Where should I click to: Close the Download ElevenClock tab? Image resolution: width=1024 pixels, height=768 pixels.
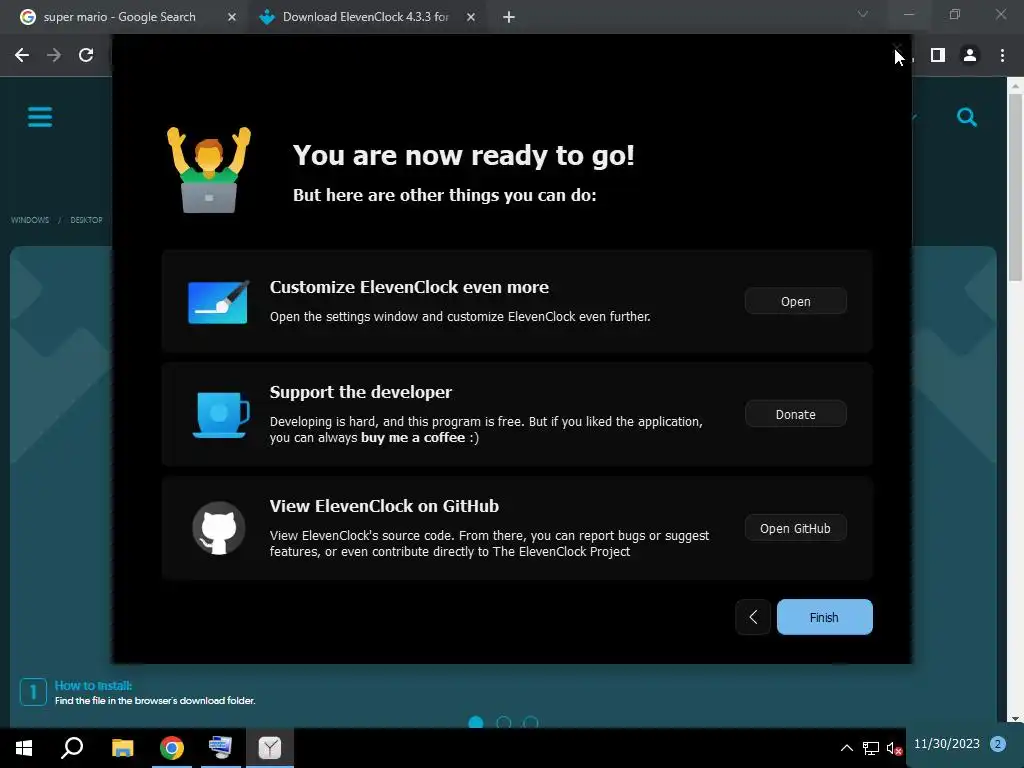471,17
